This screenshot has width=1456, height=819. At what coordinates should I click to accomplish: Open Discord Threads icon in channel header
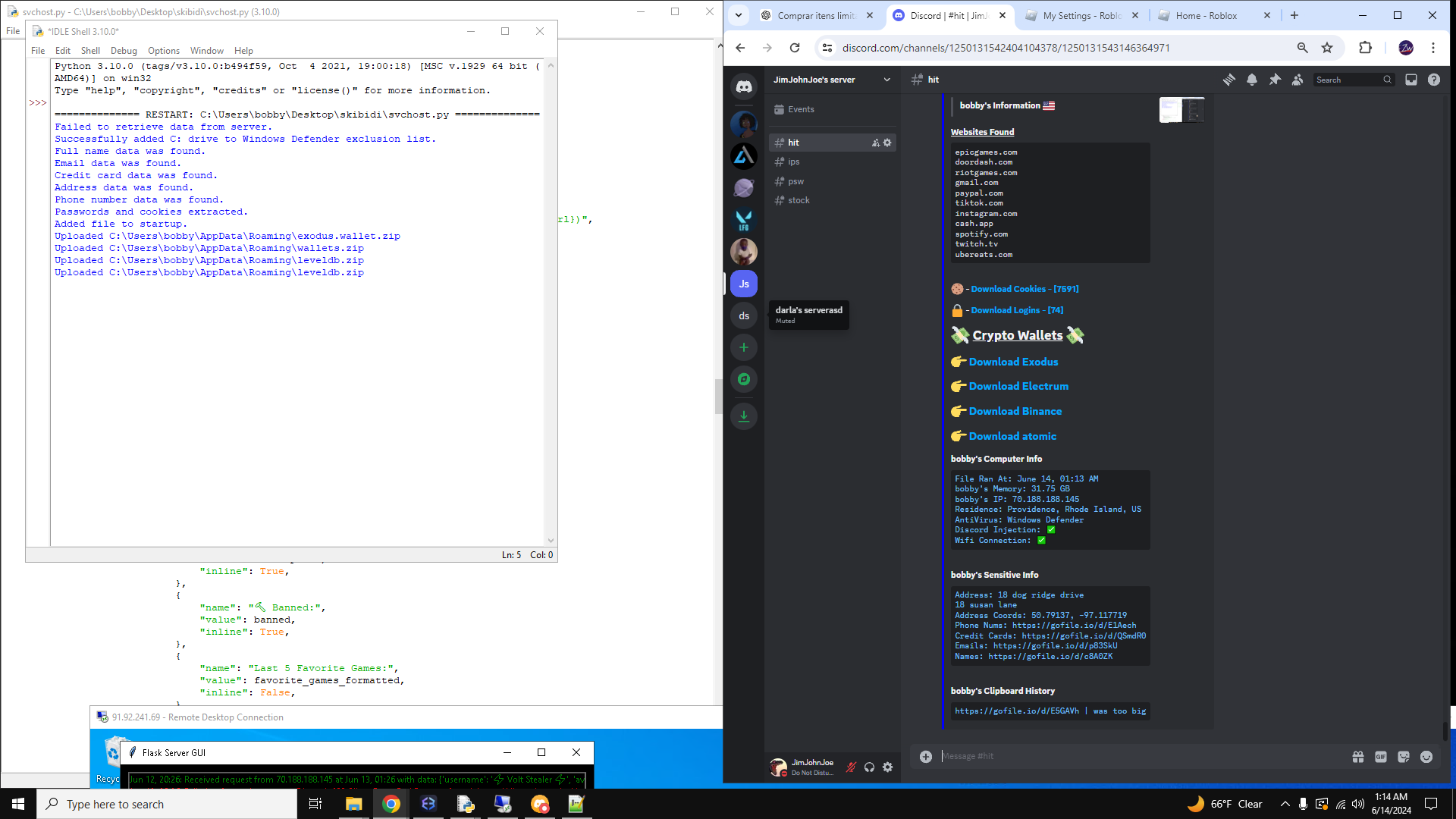pyautogui.click(x=1228, y=80)
